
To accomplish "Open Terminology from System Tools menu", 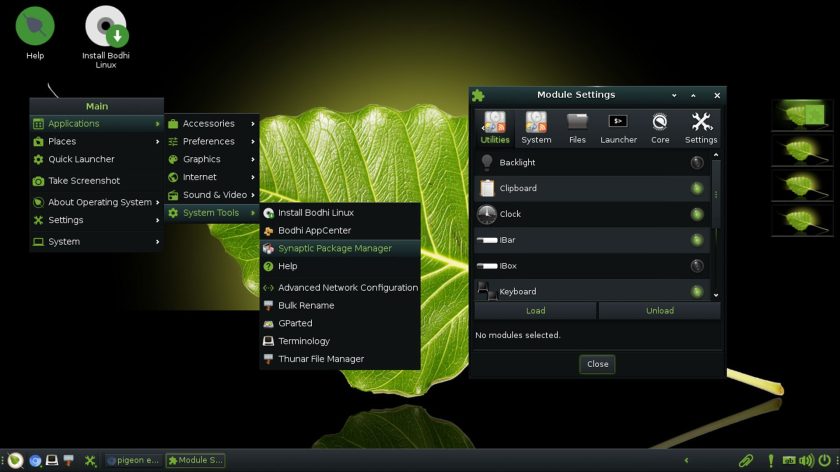I will coord(340,341).
